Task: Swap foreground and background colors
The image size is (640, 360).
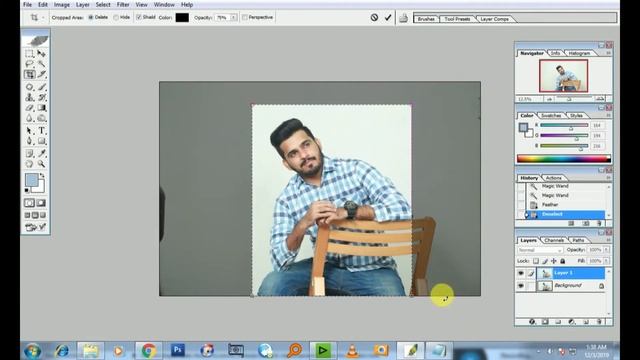Action: (x=42, y=176)
